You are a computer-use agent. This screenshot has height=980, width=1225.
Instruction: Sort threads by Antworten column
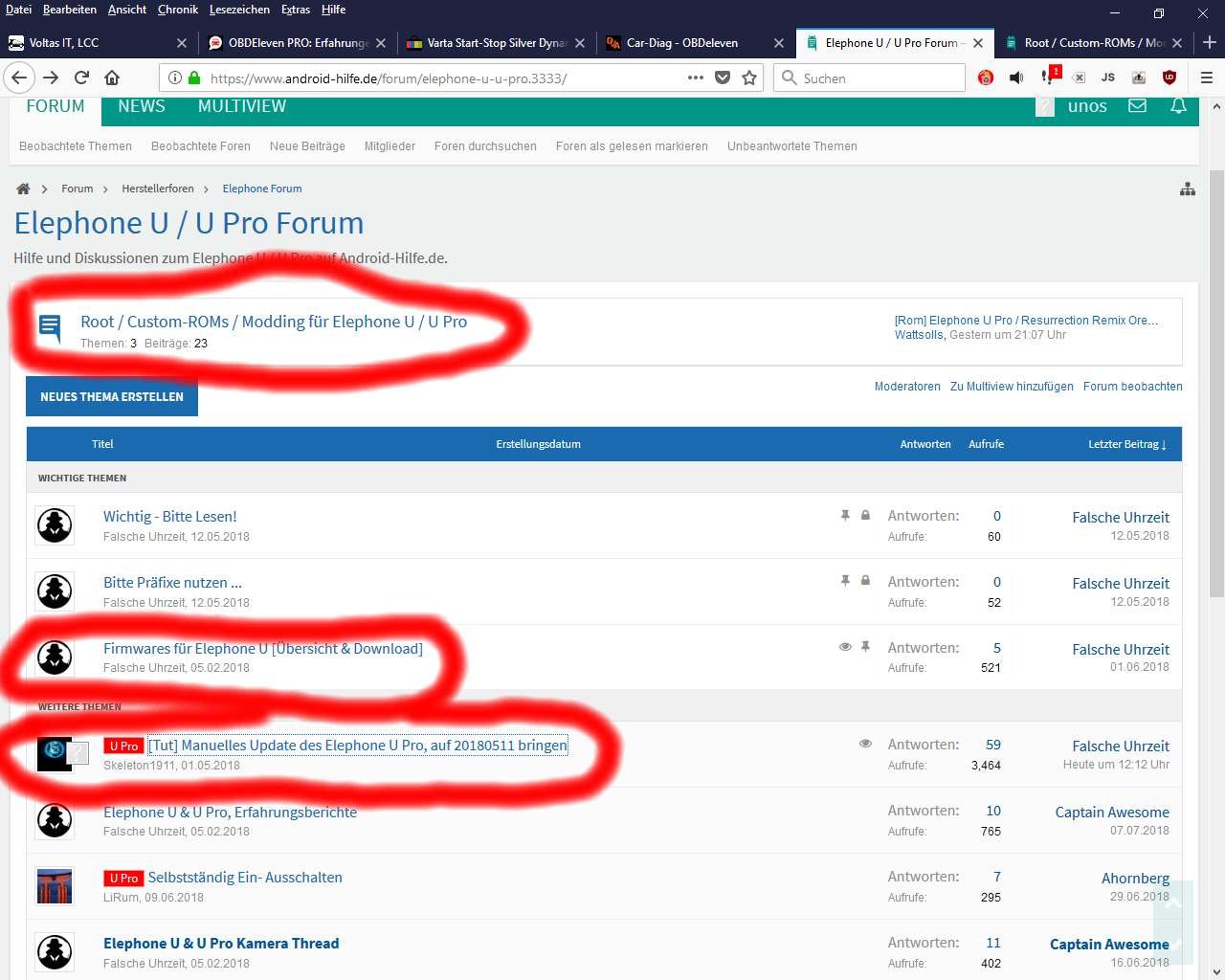pos(925,444)
